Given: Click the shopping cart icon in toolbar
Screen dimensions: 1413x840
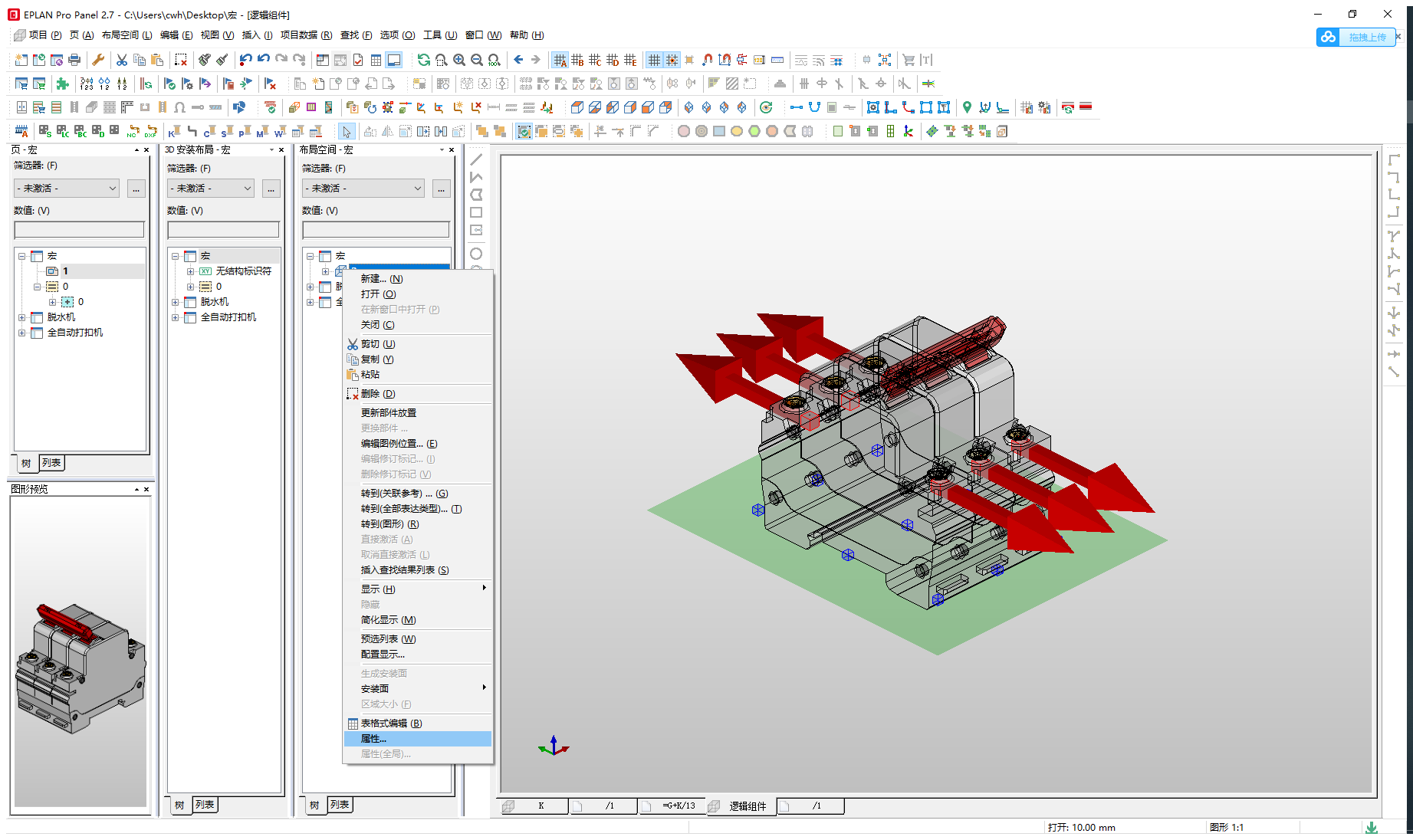Looking at the screenshot, I should pyautogui.click(x=909, y=60).
